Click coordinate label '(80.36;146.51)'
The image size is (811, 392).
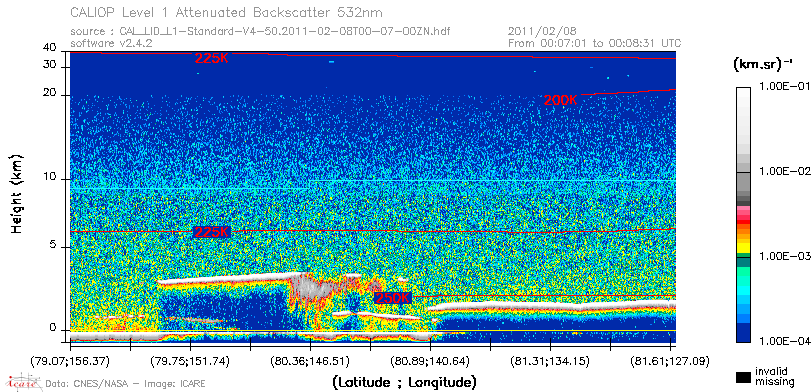(x=310, y=360)
